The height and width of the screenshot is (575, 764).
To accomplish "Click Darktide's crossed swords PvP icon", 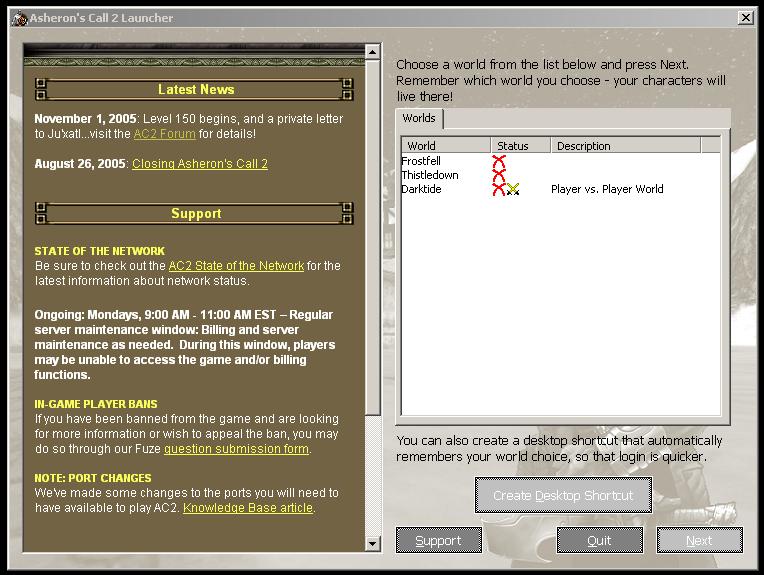I will pos(513,189).
